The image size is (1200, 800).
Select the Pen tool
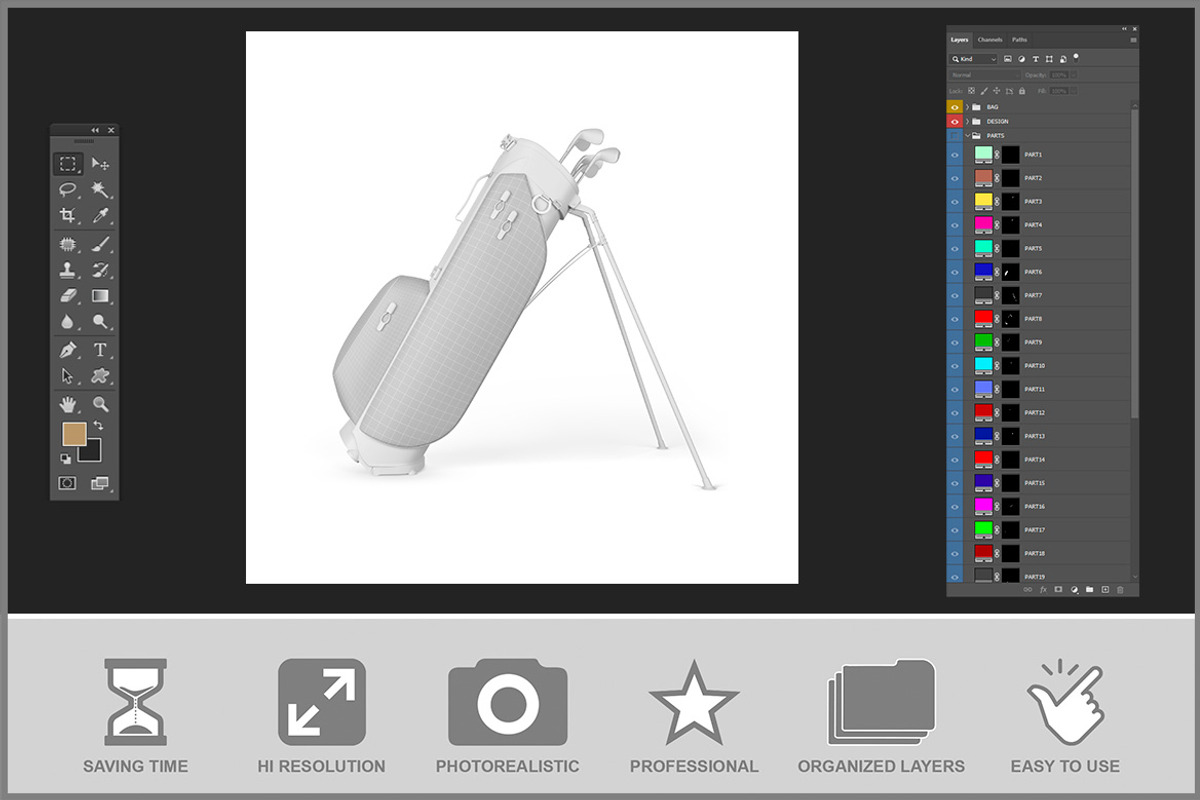pyautogui.click(x=68, y=350)
